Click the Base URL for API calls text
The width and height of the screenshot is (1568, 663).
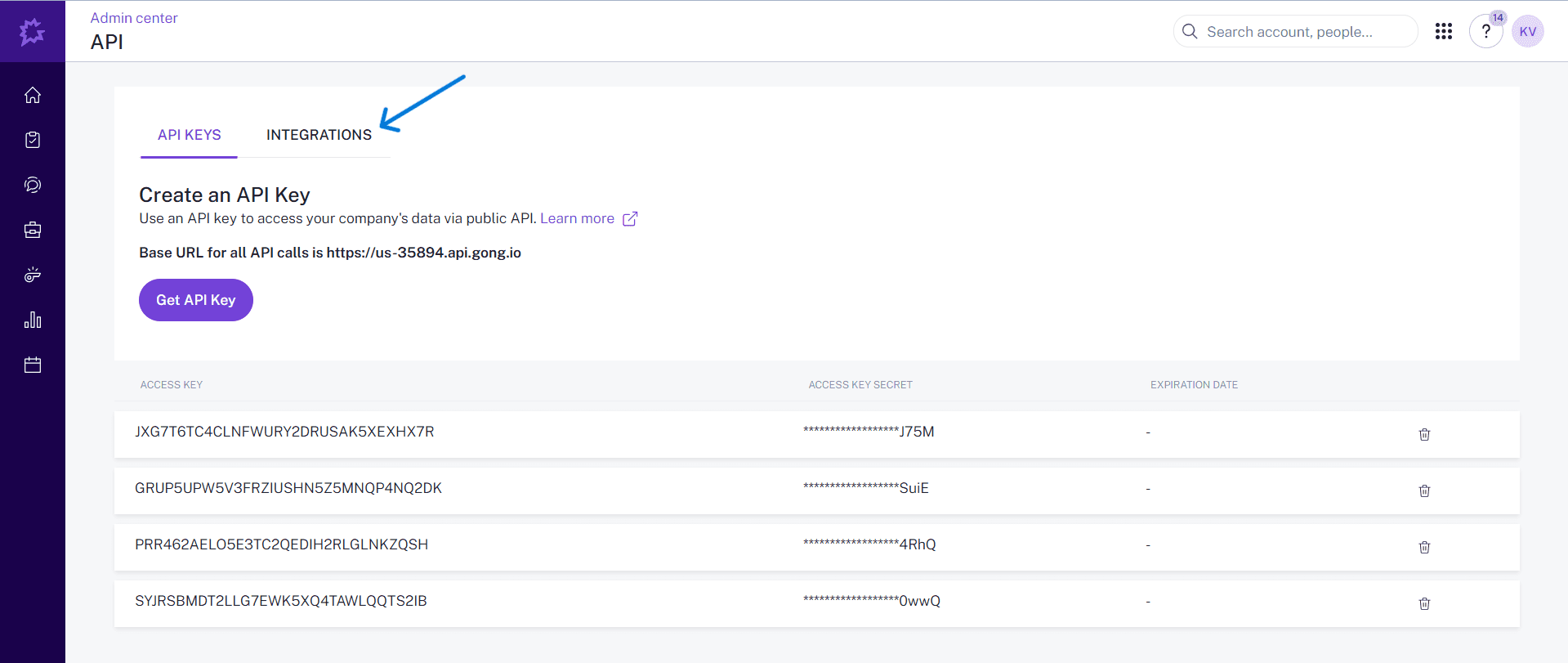[330, 253]
